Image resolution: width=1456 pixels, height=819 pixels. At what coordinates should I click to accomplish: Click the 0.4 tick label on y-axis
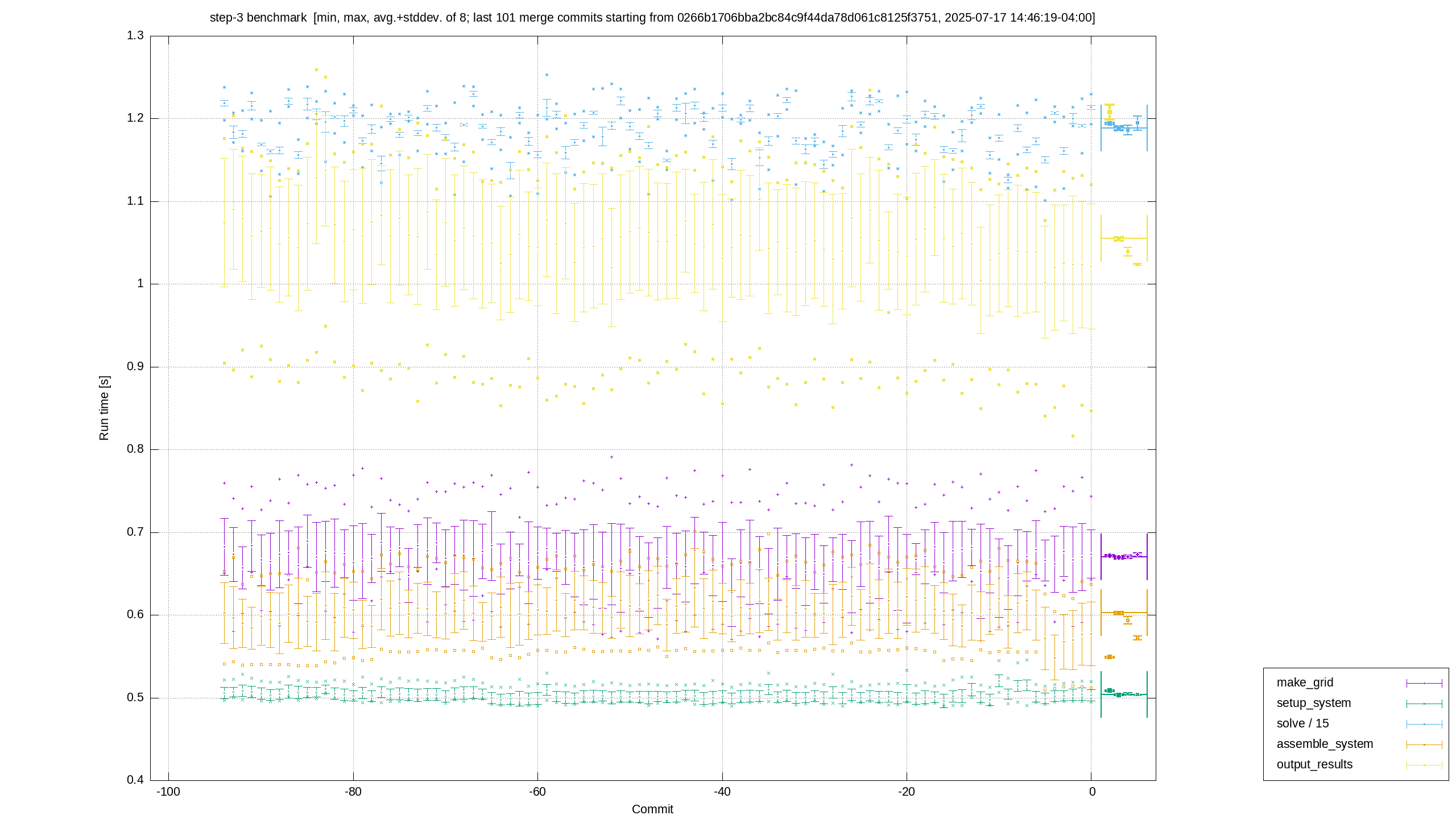pos(135,780)
